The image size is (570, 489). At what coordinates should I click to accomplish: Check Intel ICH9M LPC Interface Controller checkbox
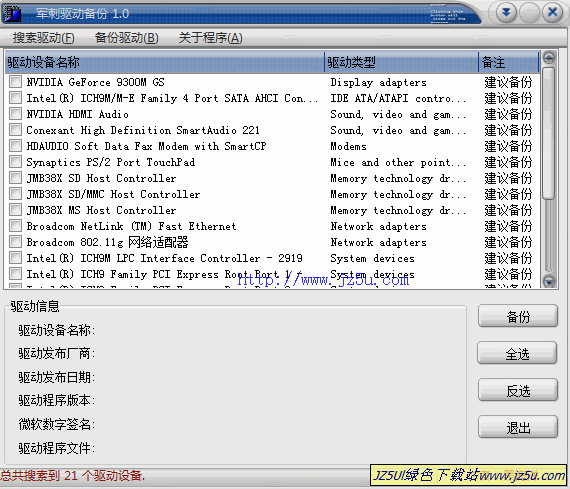click(15, 257)
